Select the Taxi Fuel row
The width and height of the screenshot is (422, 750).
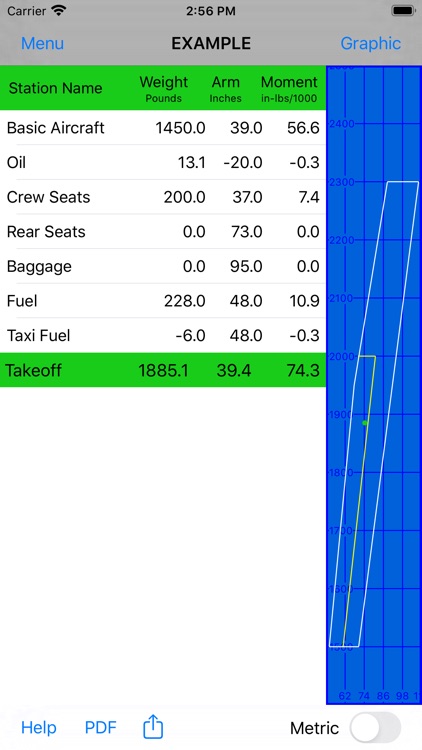[163, 335]
